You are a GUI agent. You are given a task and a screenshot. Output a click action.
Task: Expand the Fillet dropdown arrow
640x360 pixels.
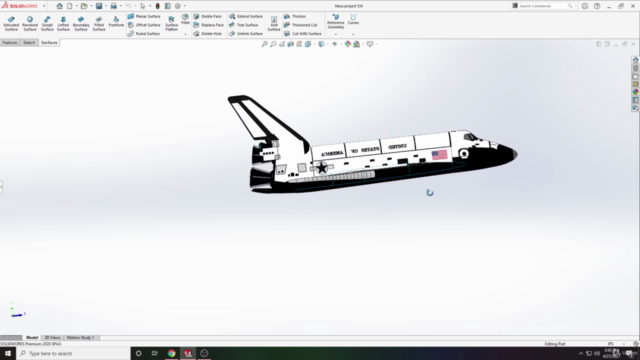[x=185, y=34]
